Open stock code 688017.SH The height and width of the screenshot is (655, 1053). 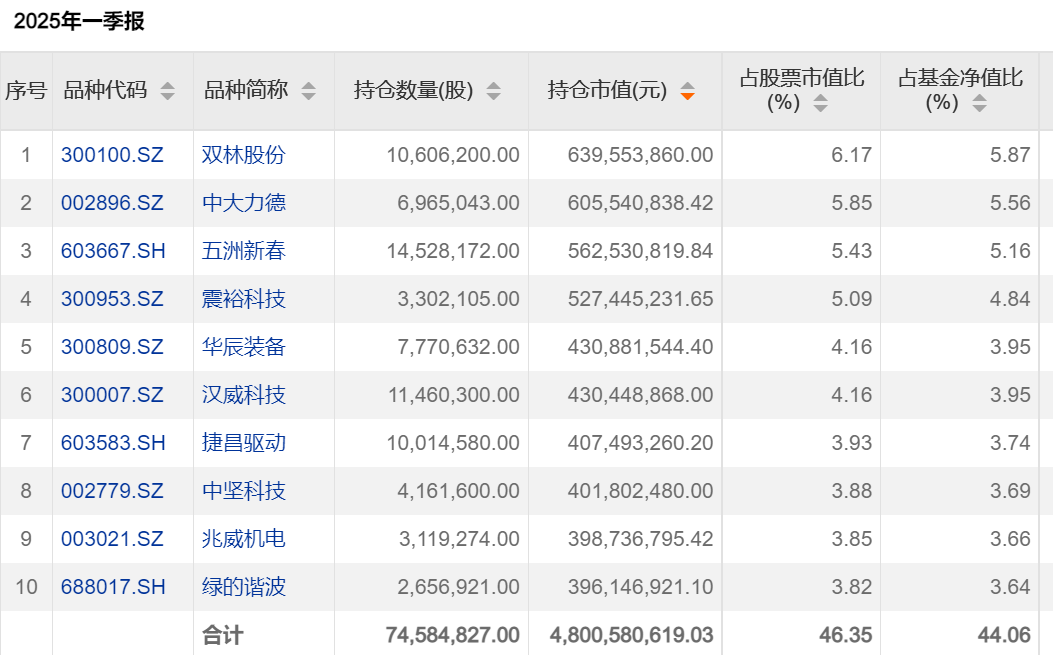pos(113,587)
